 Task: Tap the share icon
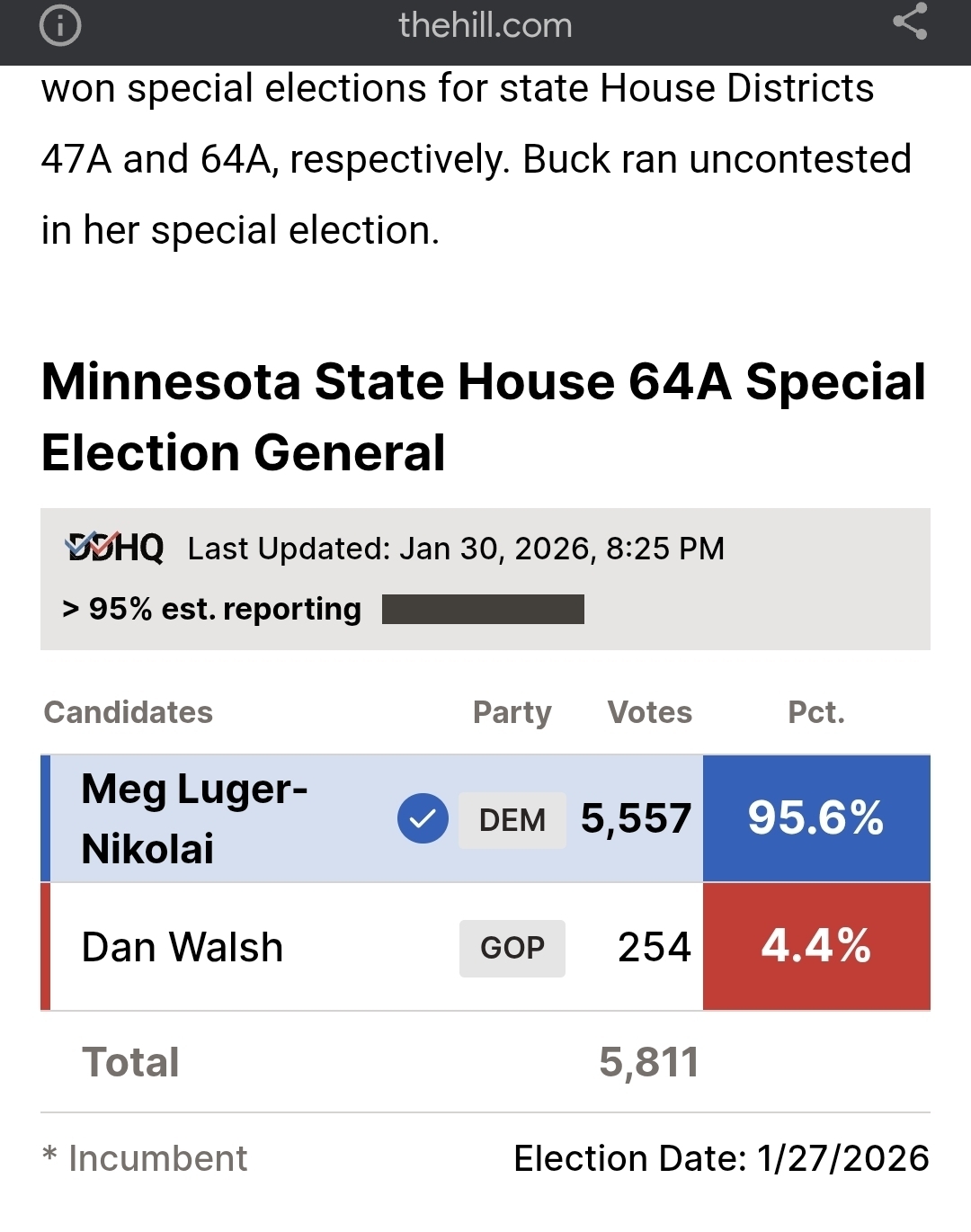[x=910, y=22]
